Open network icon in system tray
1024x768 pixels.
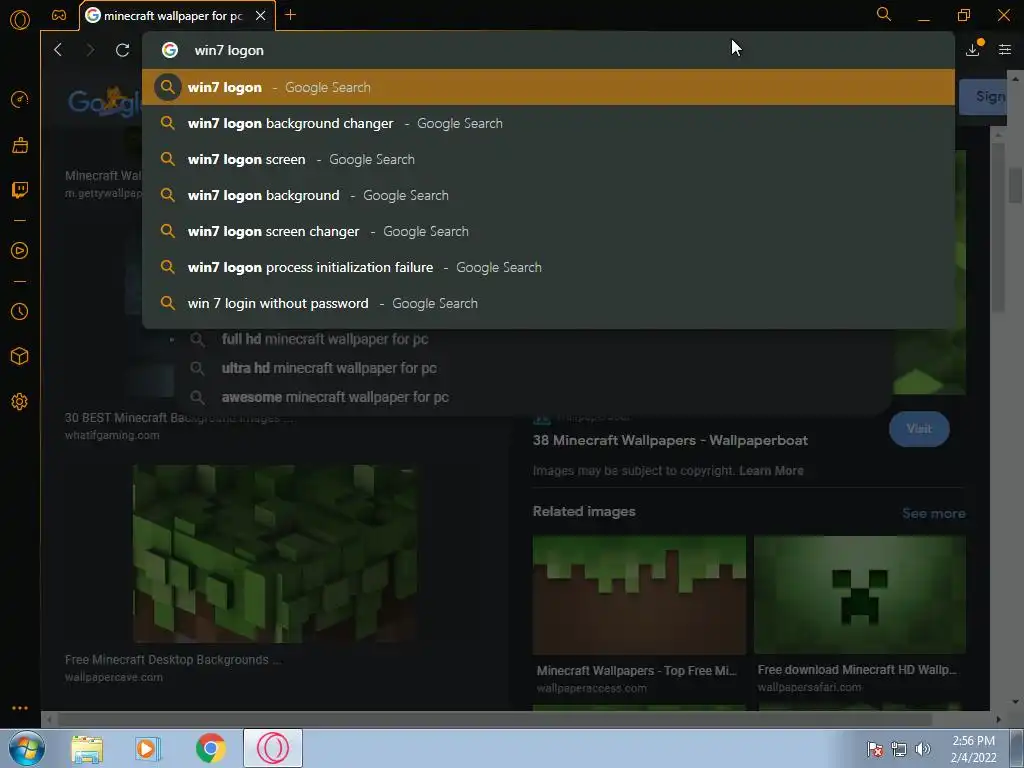coord(899,750)
